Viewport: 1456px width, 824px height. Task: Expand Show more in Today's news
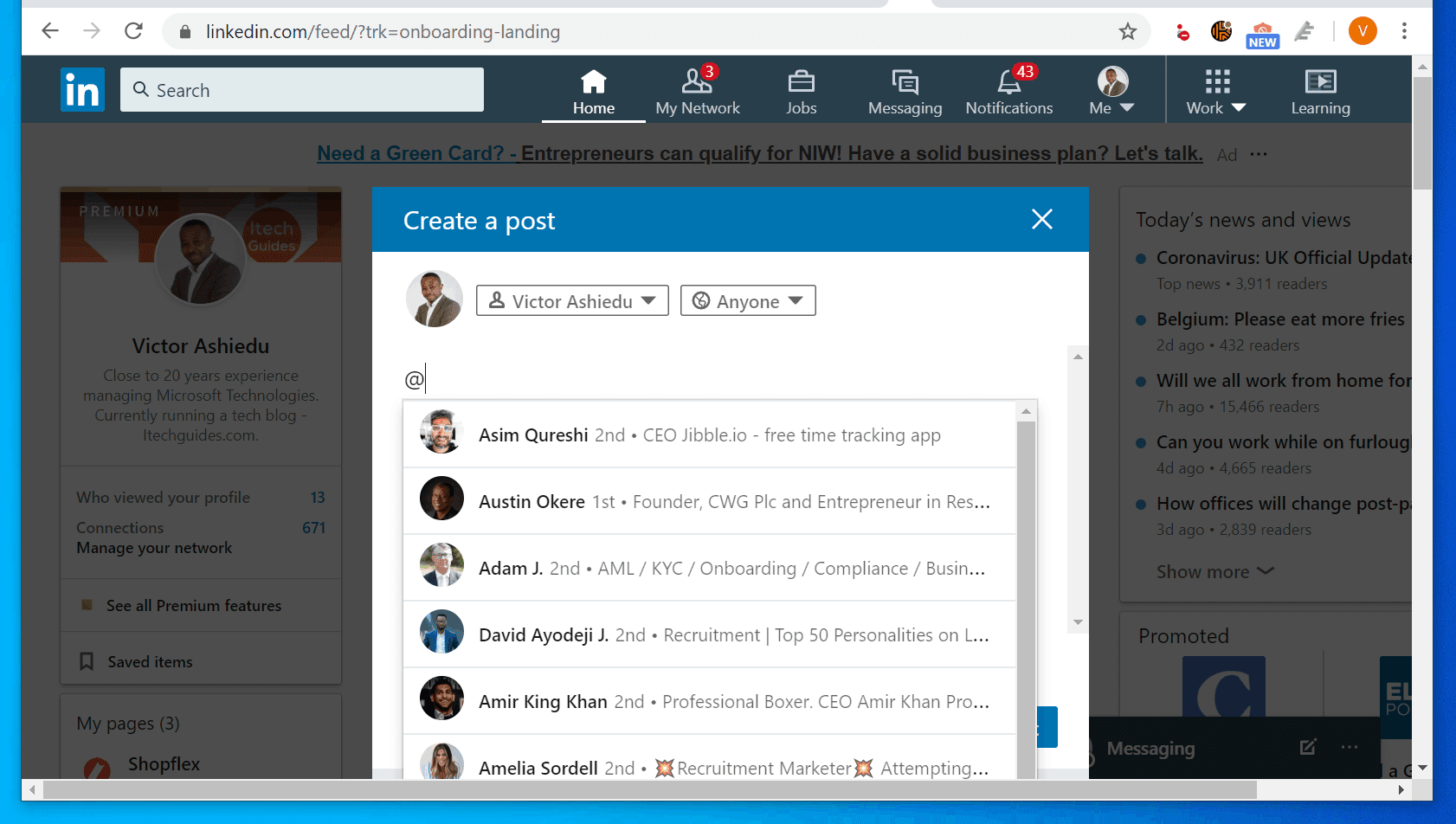[x=1214, y=571]
